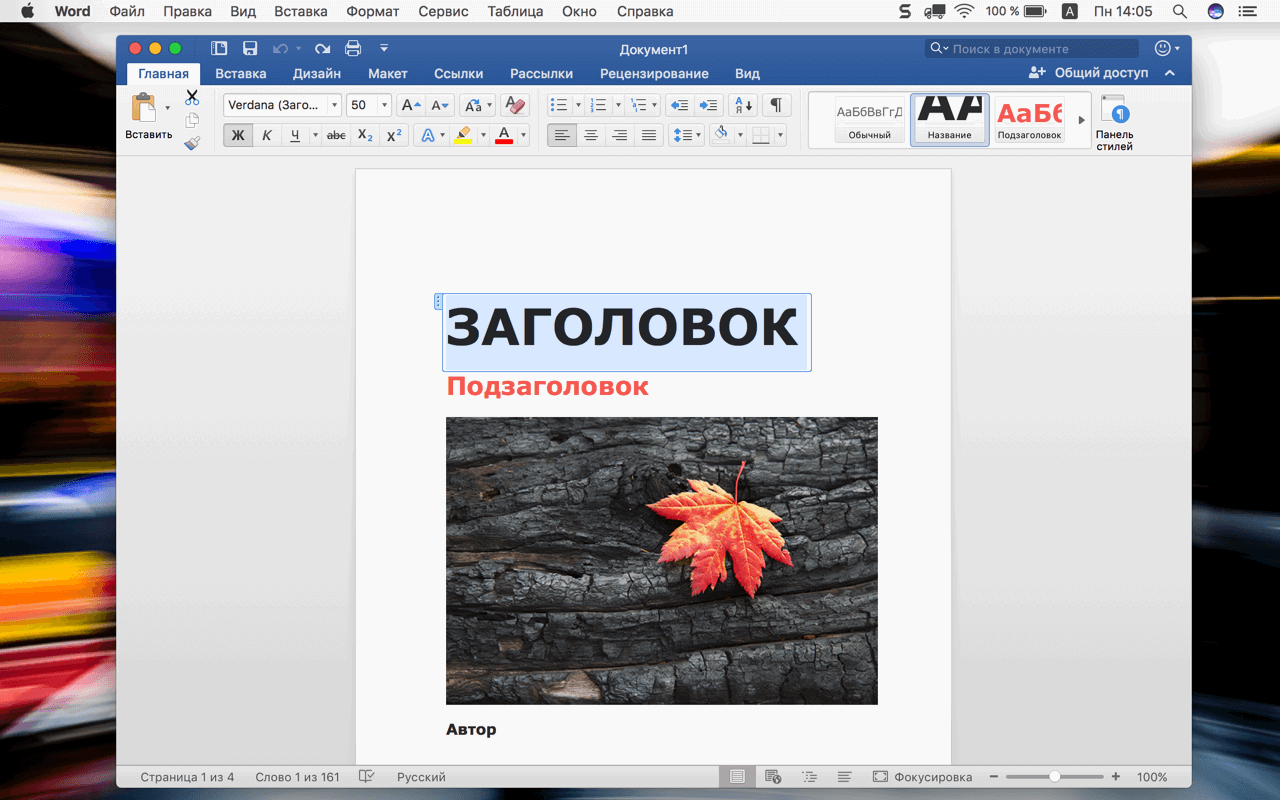Toggle bold formatting (Ж)
This screenshot has height=800, width=1280.
[238, 135]
